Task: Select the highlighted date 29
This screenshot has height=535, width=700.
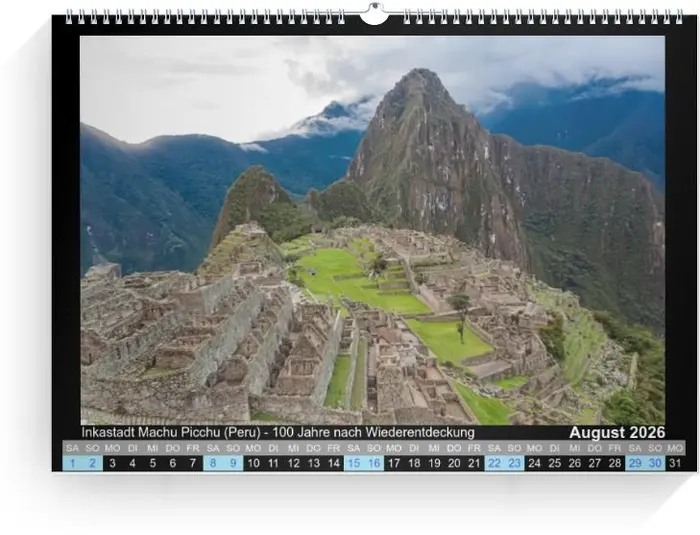Action: point(636,463)
